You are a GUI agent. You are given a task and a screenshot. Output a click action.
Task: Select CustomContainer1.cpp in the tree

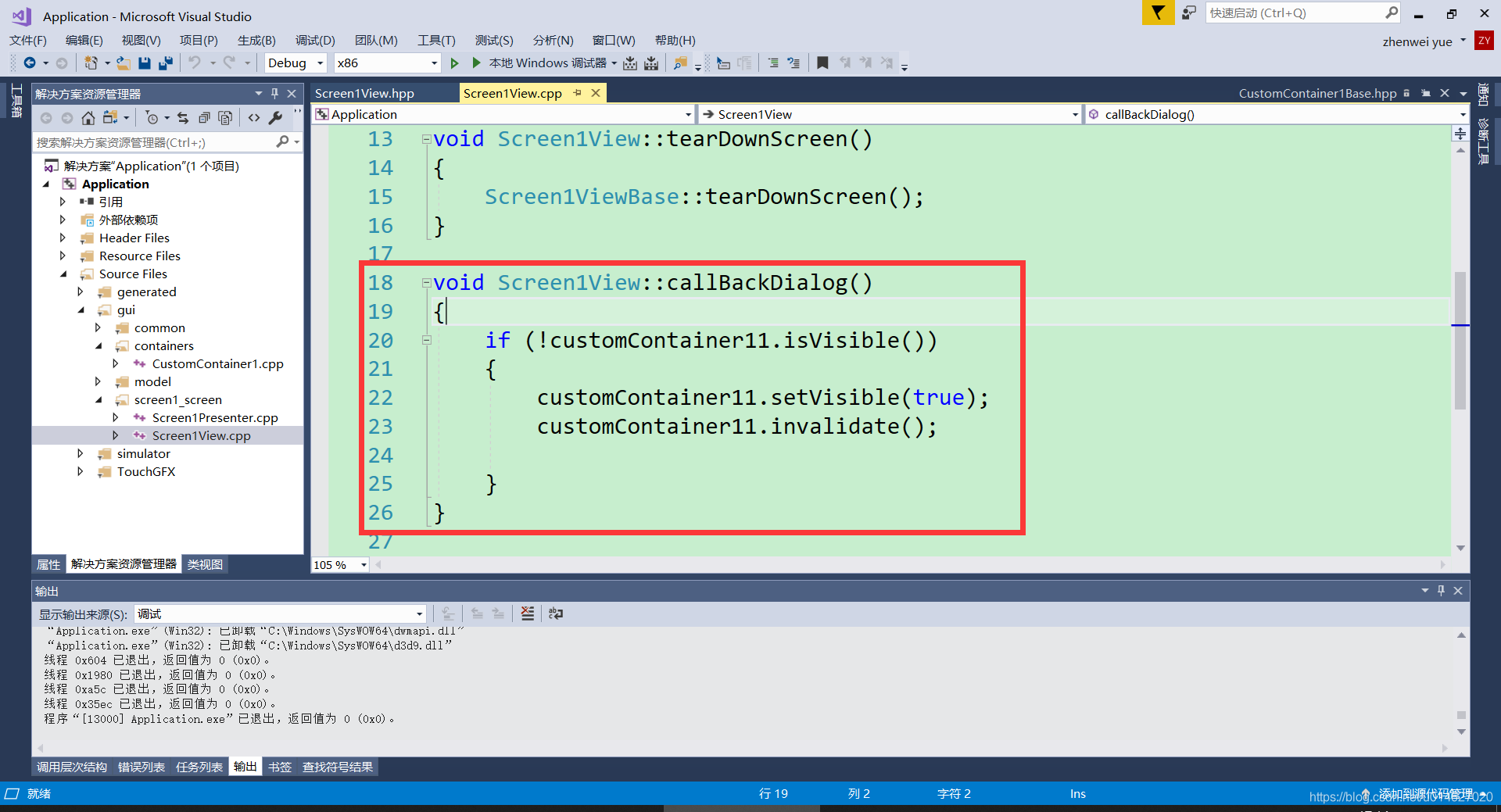217,363
